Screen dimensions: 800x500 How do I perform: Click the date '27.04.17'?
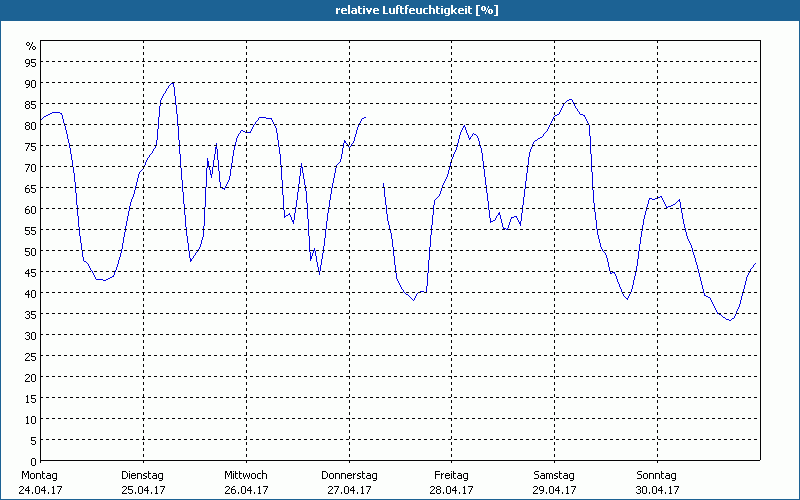[349, 490]
